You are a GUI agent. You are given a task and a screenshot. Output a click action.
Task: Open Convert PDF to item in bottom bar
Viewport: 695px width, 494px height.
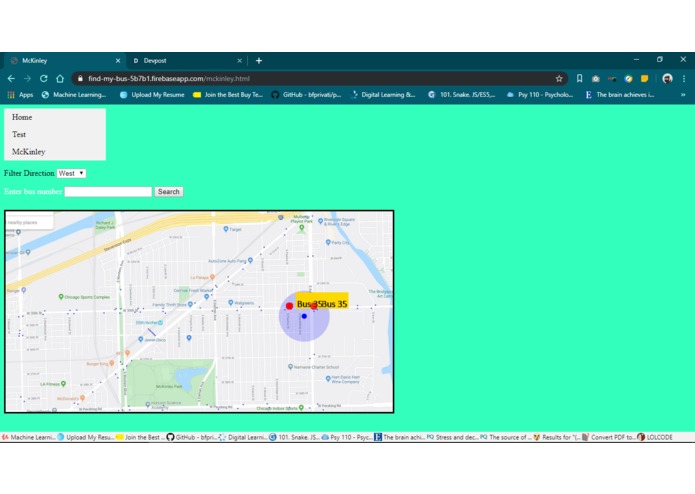609,437
